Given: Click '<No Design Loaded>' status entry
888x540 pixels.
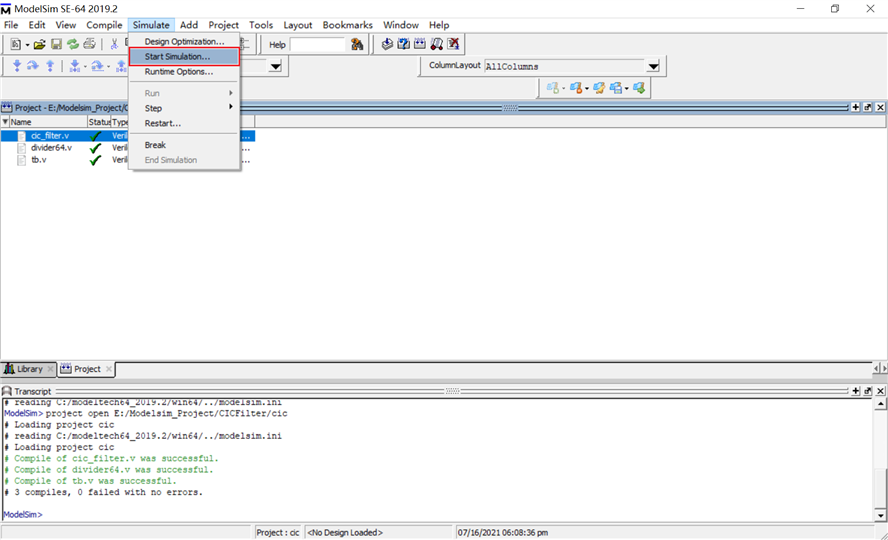Looking at the screenshot, I should click(345, 533).
